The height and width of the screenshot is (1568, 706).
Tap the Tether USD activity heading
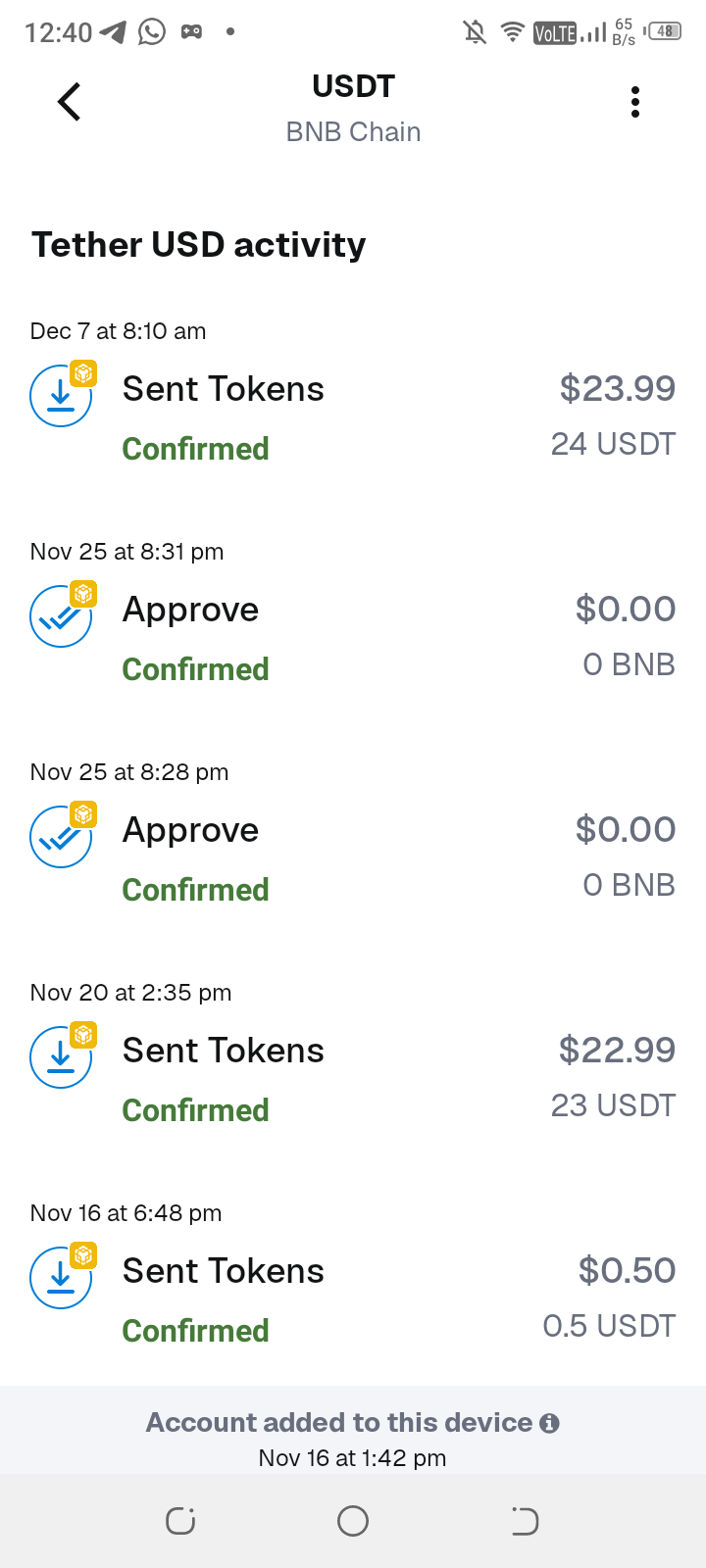[199, 245]
